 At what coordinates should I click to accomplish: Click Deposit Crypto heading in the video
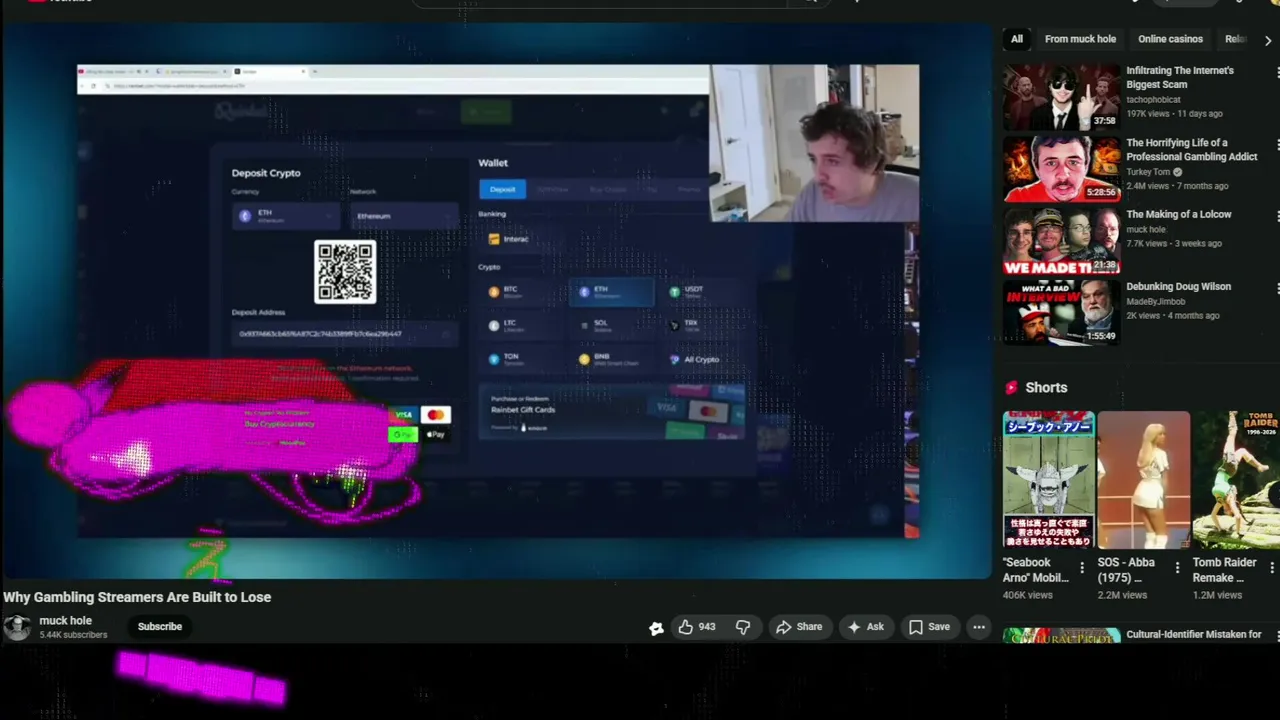pos(266,173)
